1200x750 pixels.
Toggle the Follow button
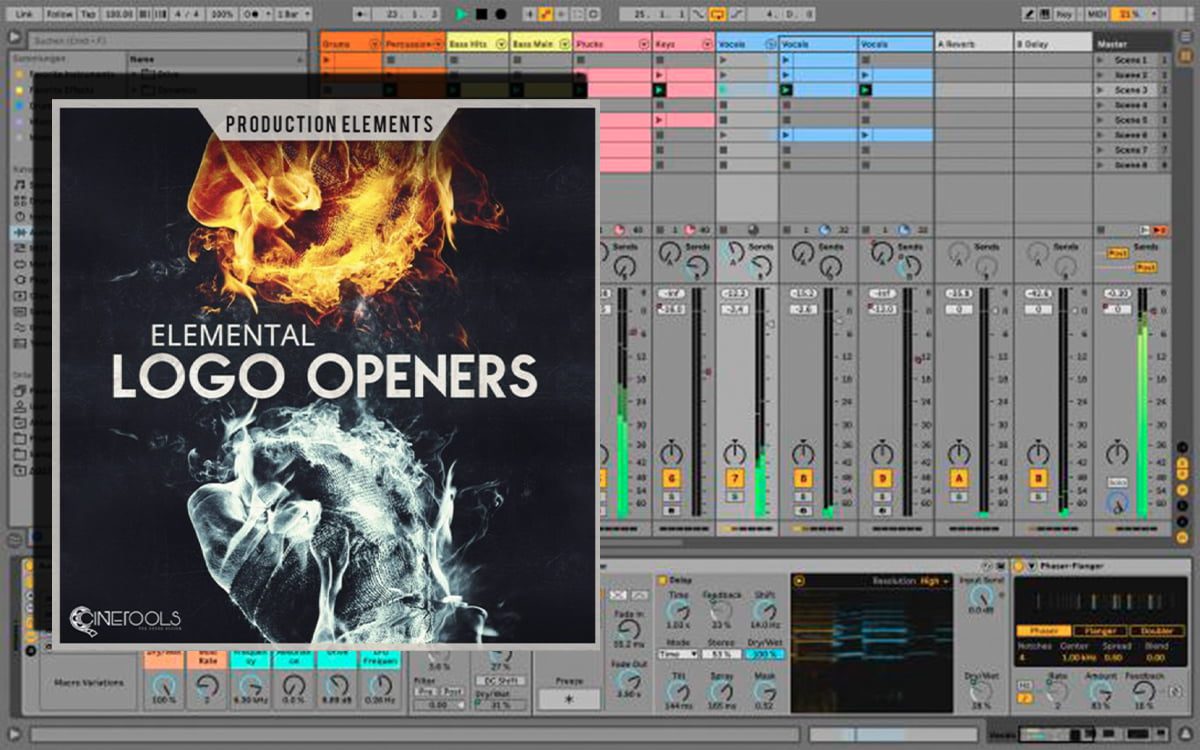[x=59, y=15]
